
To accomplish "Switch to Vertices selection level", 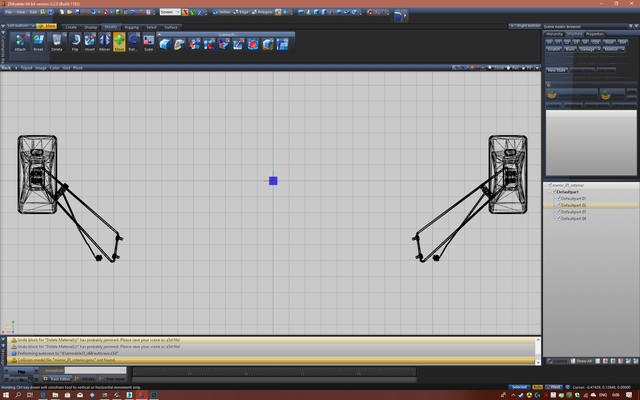I will coord(222,12).
